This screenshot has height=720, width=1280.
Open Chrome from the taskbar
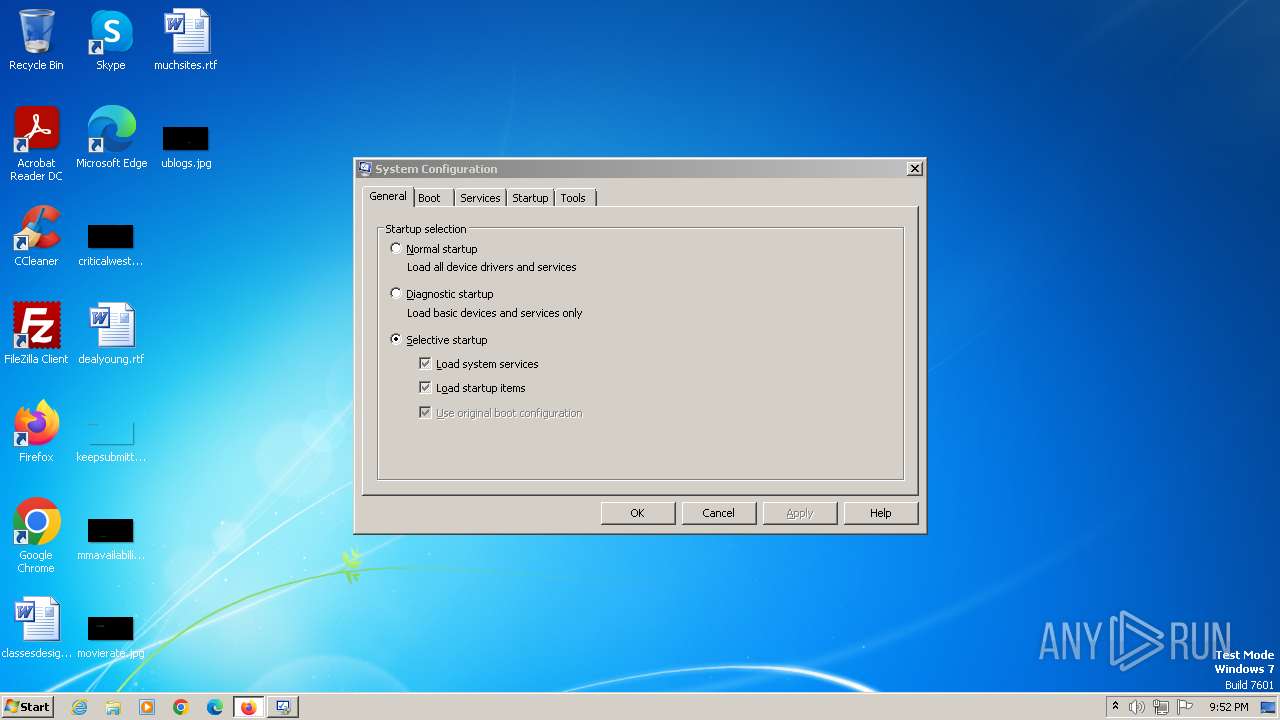click(x=181, y=707)
